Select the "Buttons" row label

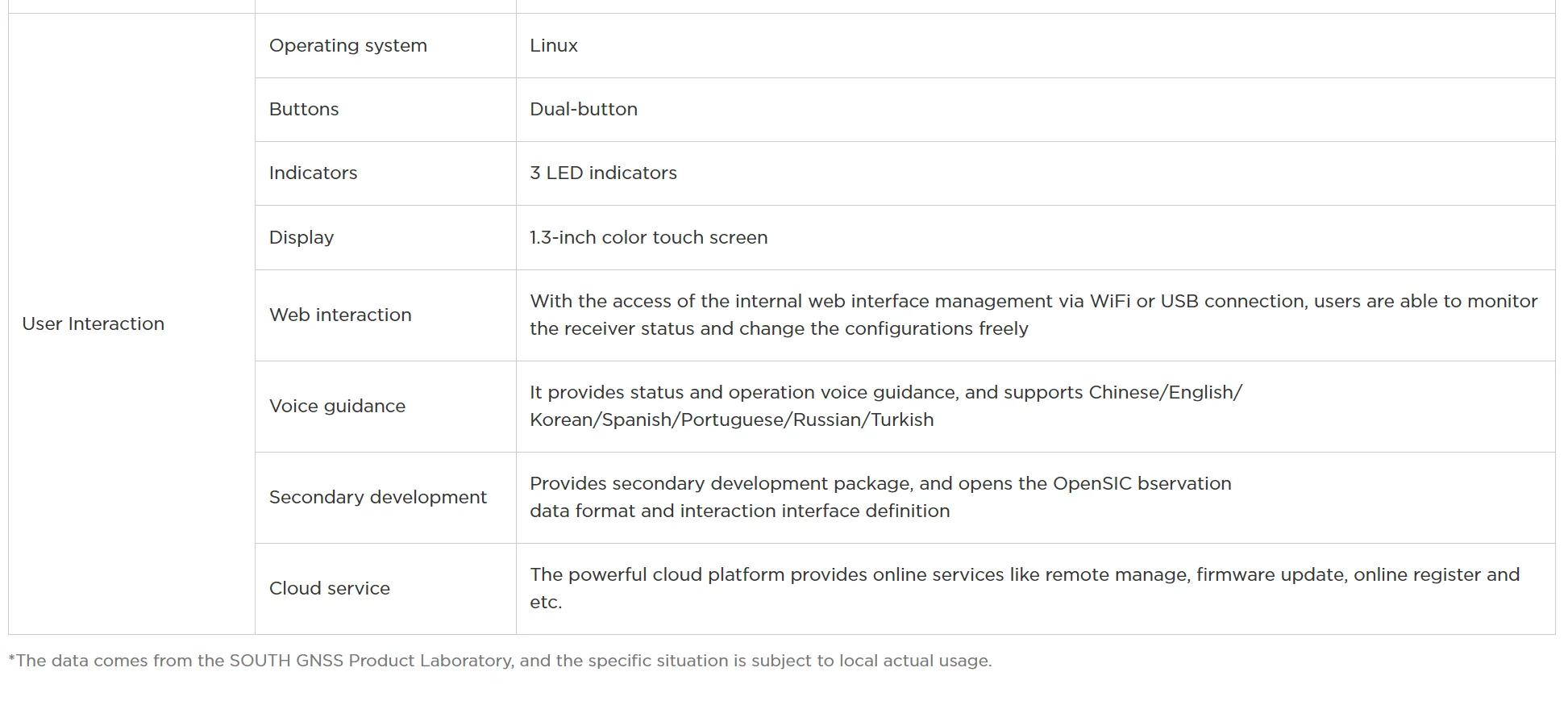pos(304,109)
